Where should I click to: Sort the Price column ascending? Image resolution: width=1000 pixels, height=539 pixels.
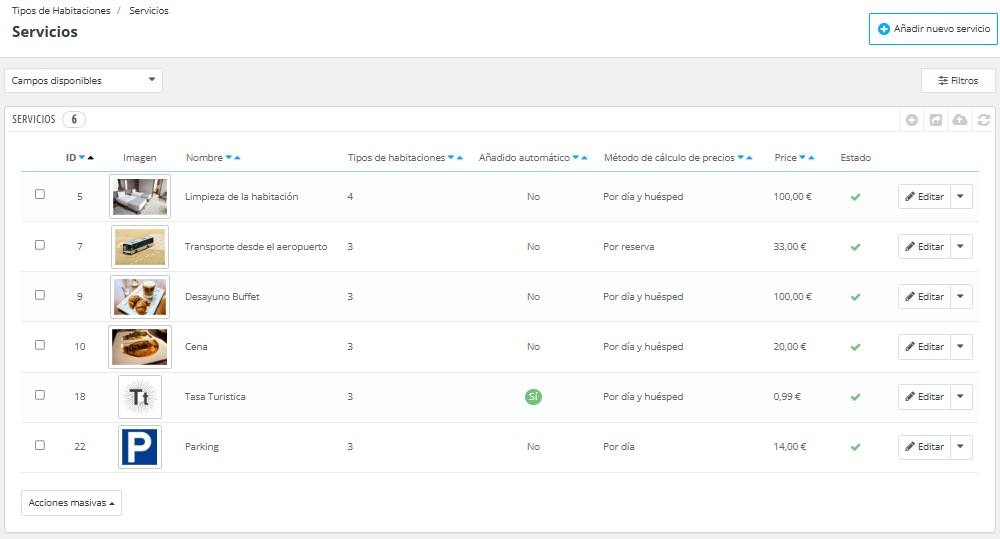point(812,158)
